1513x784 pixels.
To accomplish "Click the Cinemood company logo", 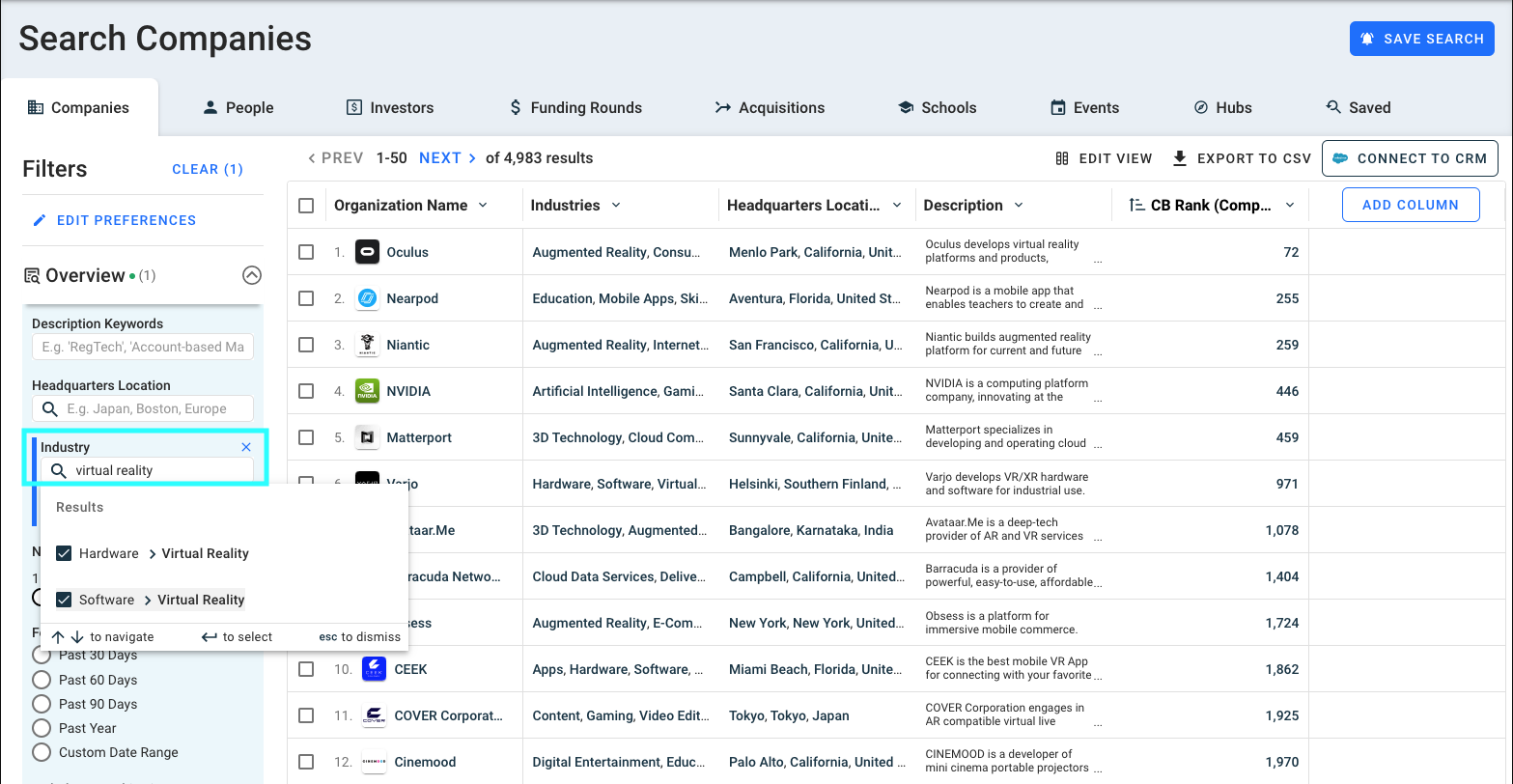I will click(x=374, y=762).
